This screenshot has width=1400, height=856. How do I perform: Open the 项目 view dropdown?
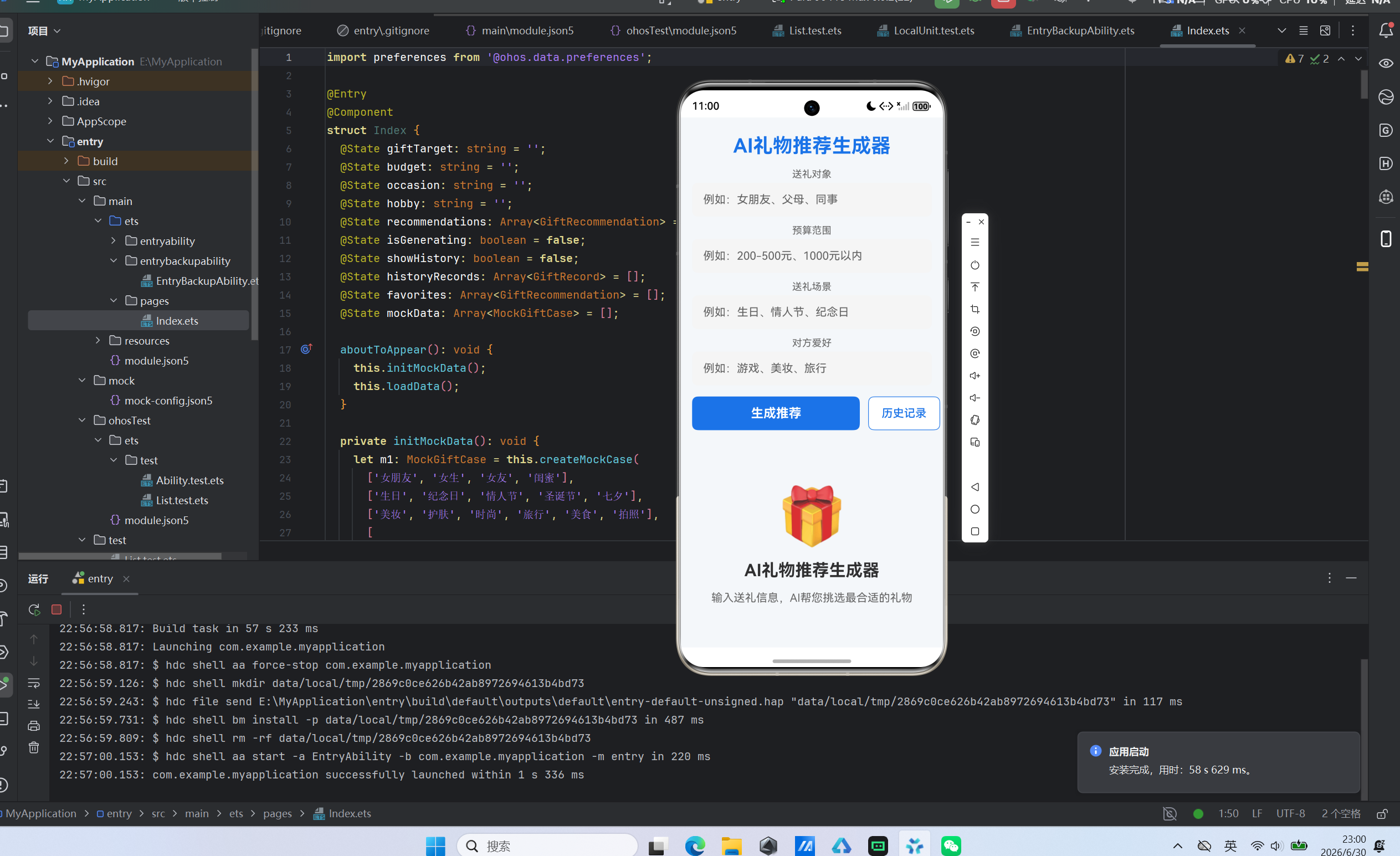[x=44, y=30]
